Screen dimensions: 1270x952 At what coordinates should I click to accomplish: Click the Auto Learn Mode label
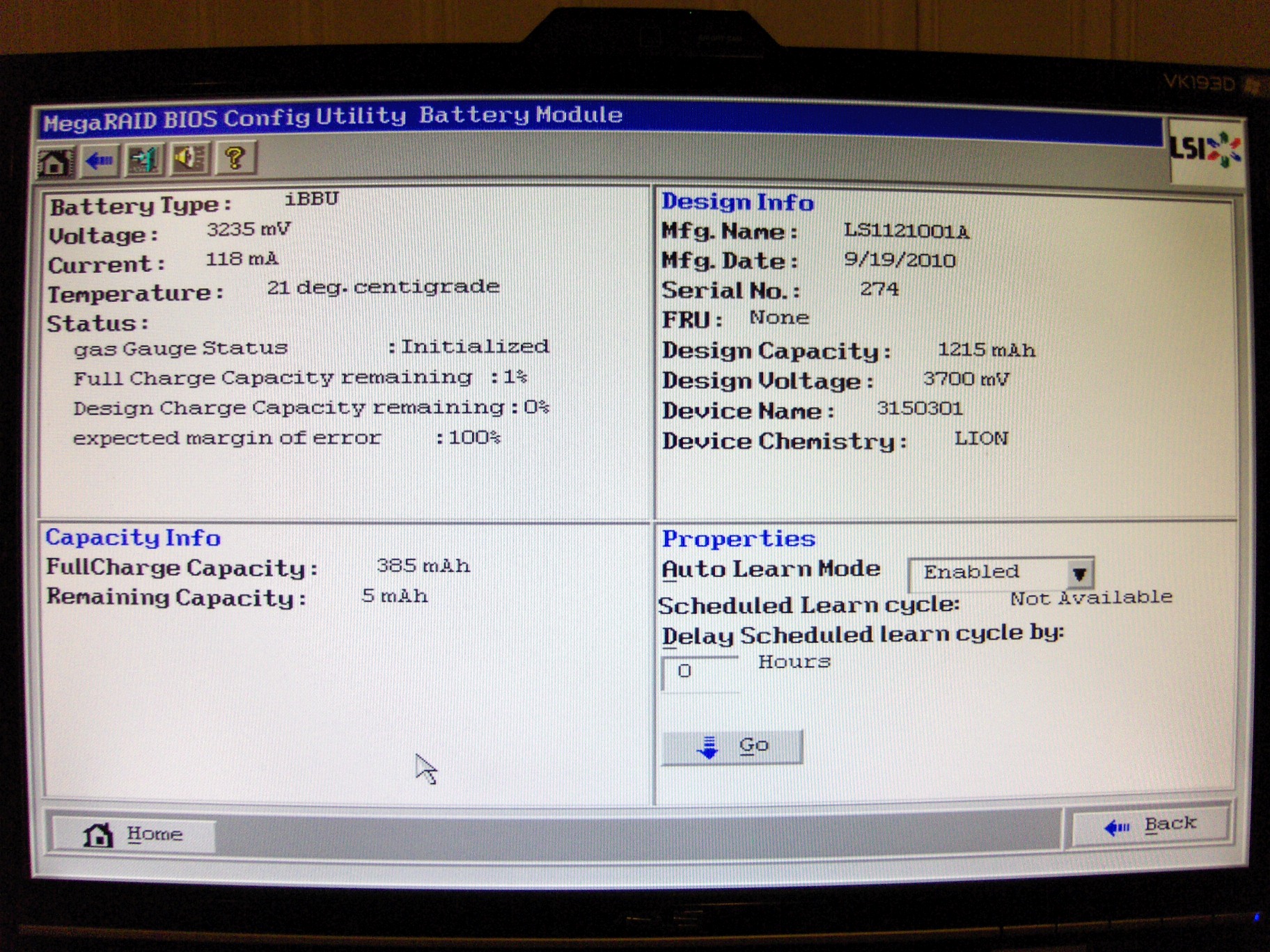[x=771, y=569]
